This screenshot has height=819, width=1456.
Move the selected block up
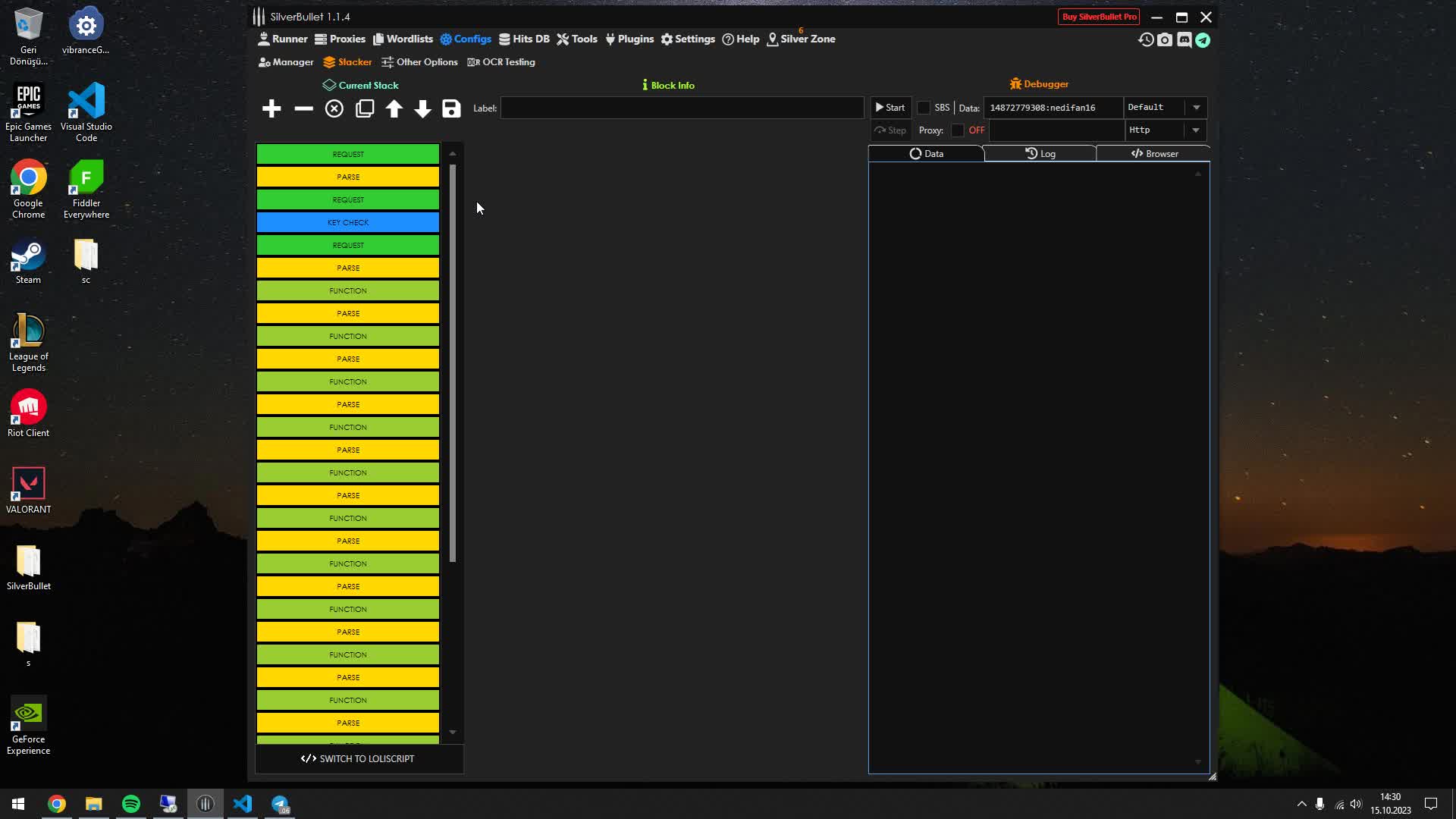click(x=394, y=108)
